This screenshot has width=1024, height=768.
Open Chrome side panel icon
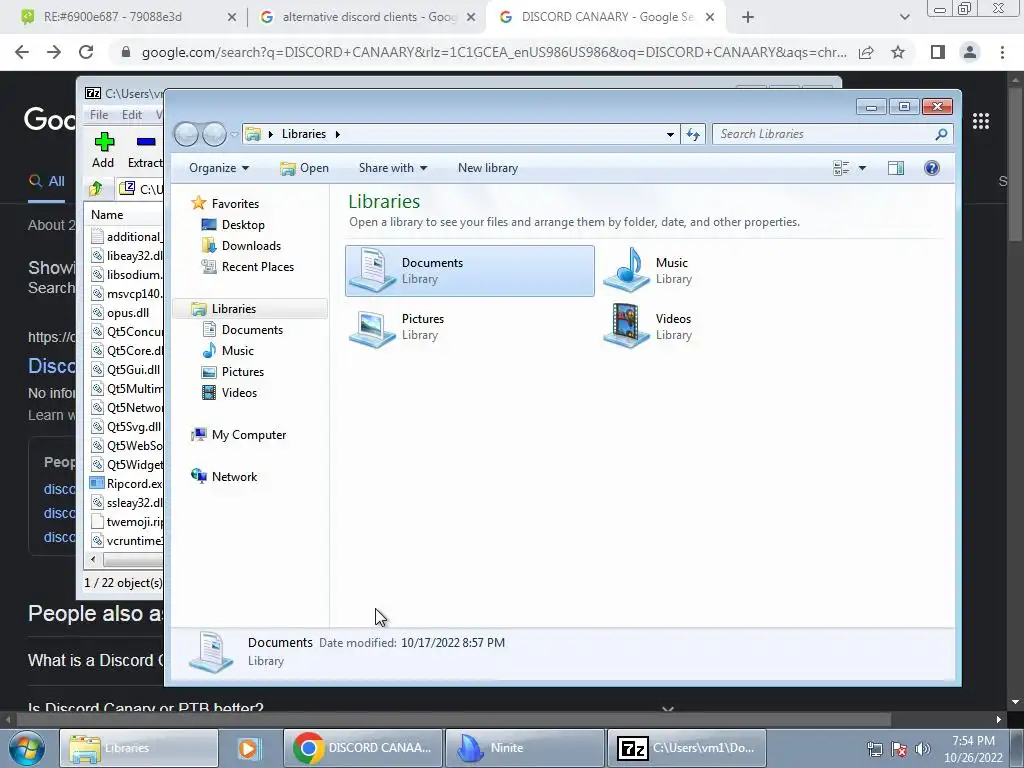click(x=938, y=52)
